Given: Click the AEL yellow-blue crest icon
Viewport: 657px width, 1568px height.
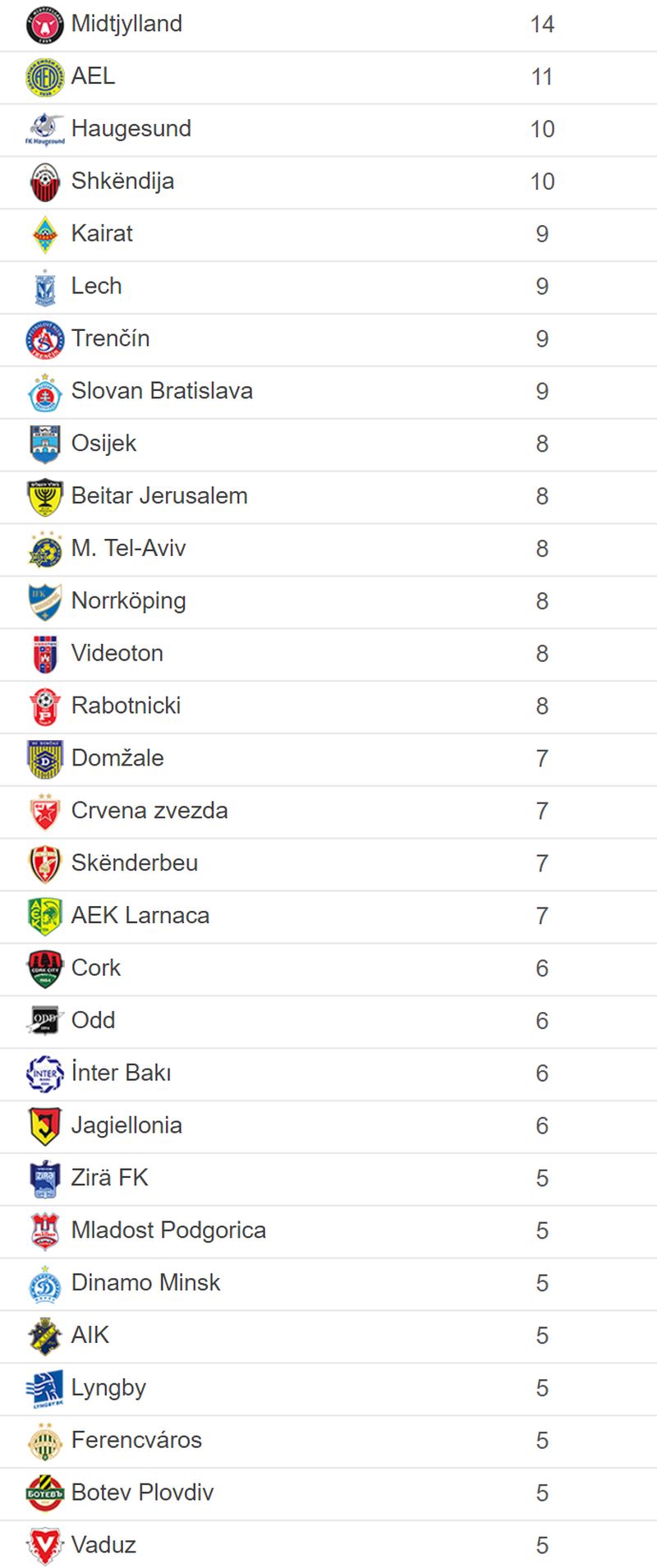Looking at the screenshot, I should coord(45,77).
